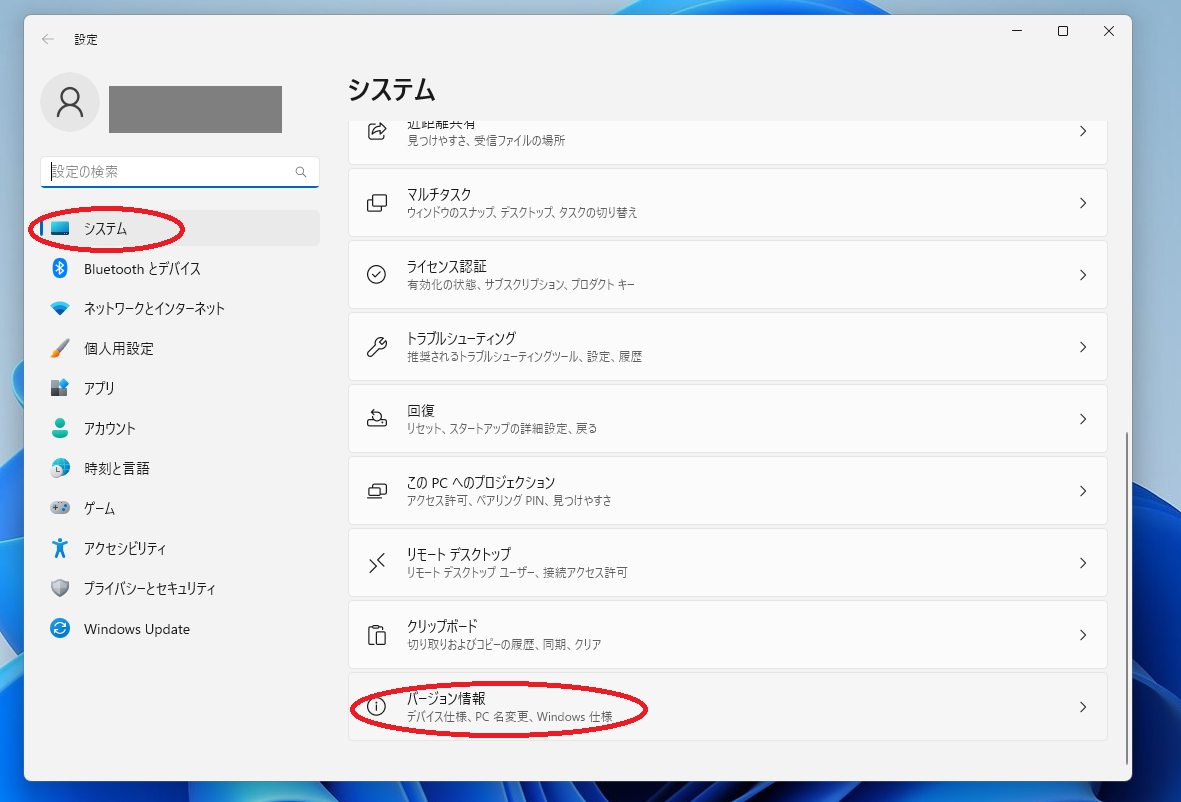This screenshot has height=802, width=1181.
Task: Click the 個人用設定 brush icon
Action: [63, 348]
